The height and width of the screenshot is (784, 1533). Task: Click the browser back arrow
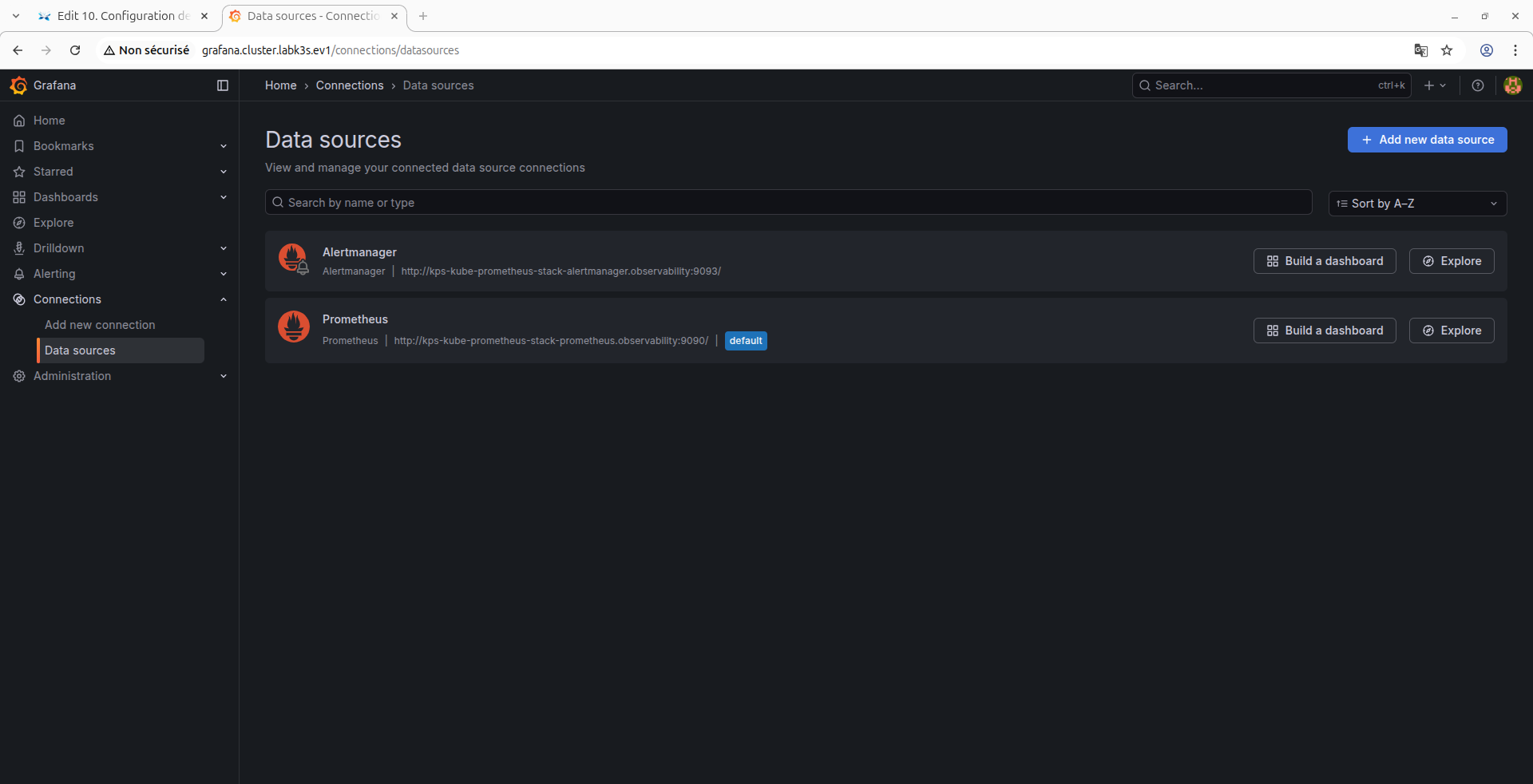pyautogui.click(x=18, y=50)
